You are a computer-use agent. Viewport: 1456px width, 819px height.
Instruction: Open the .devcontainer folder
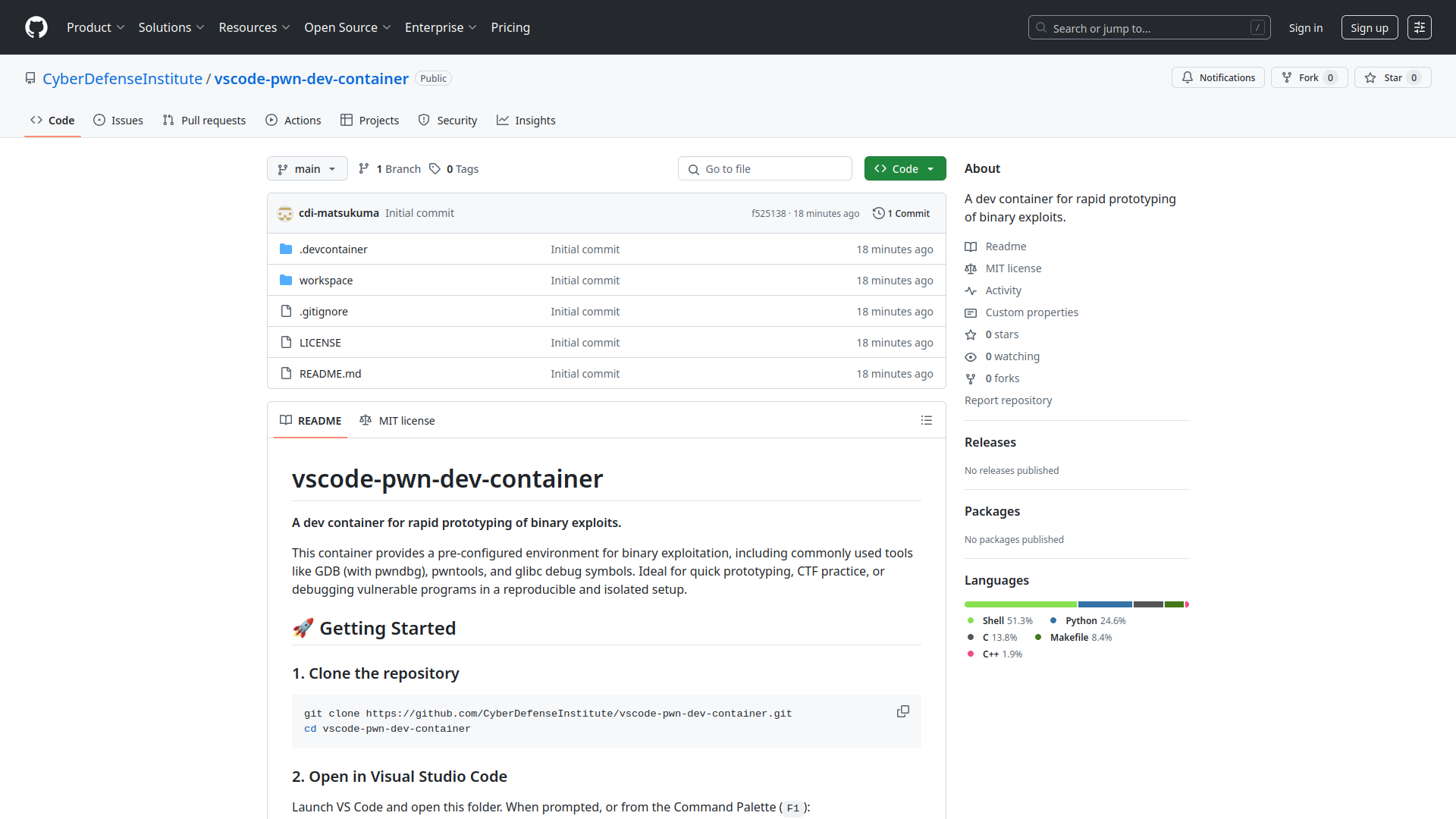[333, 249]
